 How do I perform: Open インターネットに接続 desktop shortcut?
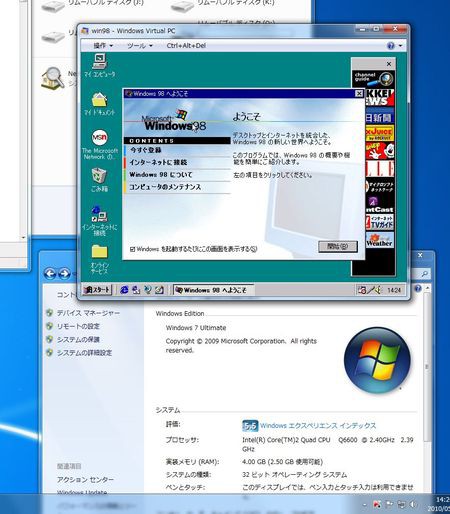tap(99, 221)
